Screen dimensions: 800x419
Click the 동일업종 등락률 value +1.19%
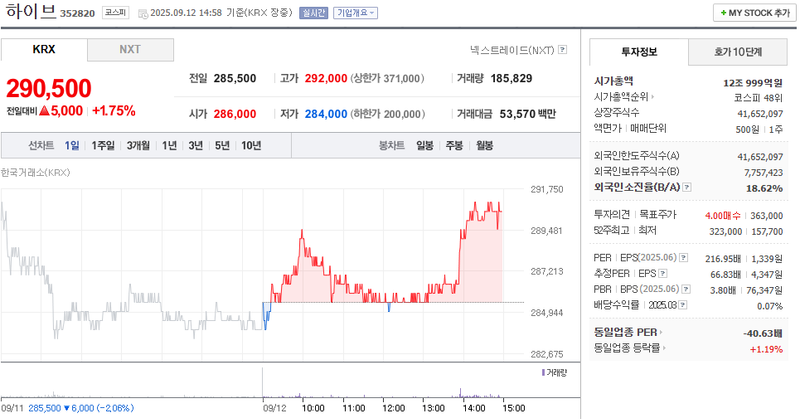pyautogui.click(x=766, y=349)
